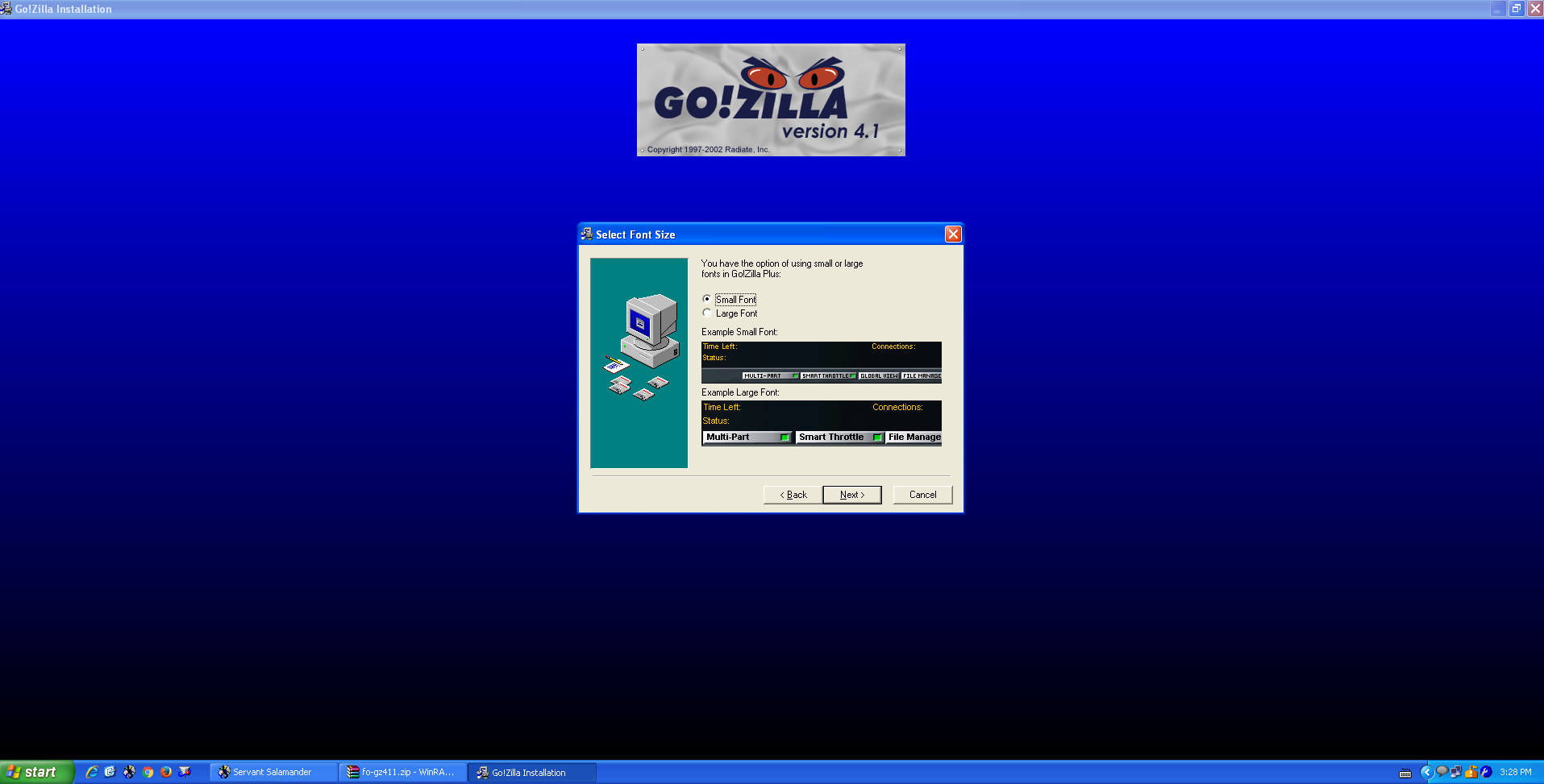Proceed with the Next button
The height and width of the screenshot is (784, 1544).
[852, 495]
